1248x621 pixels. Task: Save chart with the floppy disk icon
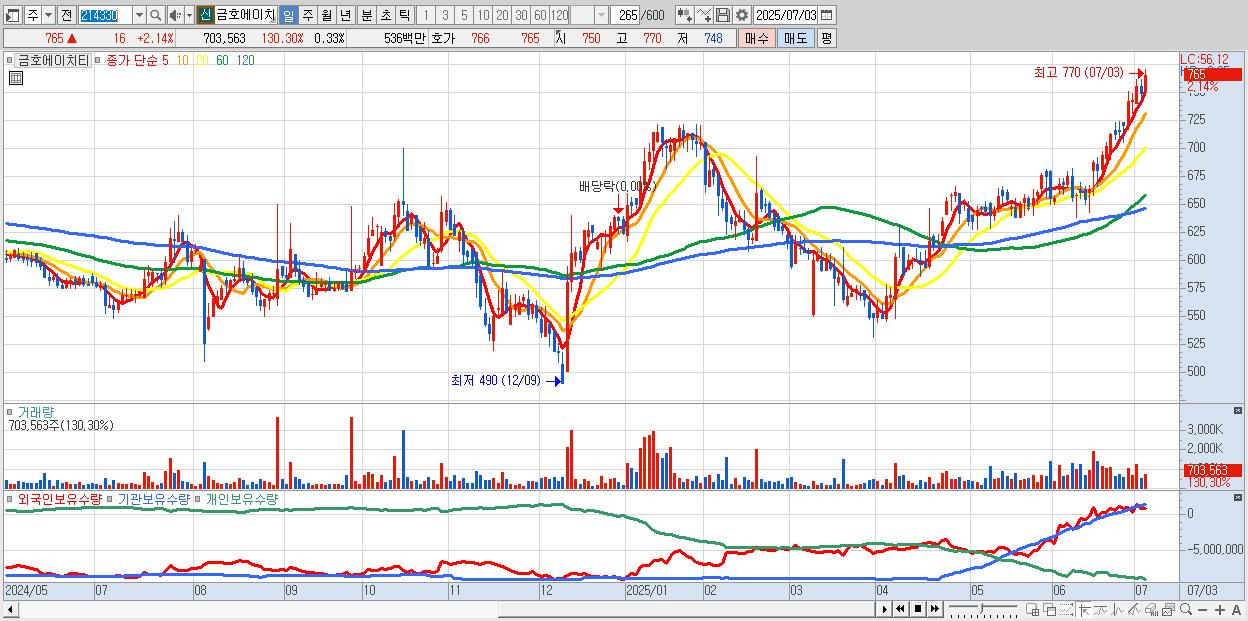tap(723, 15)
